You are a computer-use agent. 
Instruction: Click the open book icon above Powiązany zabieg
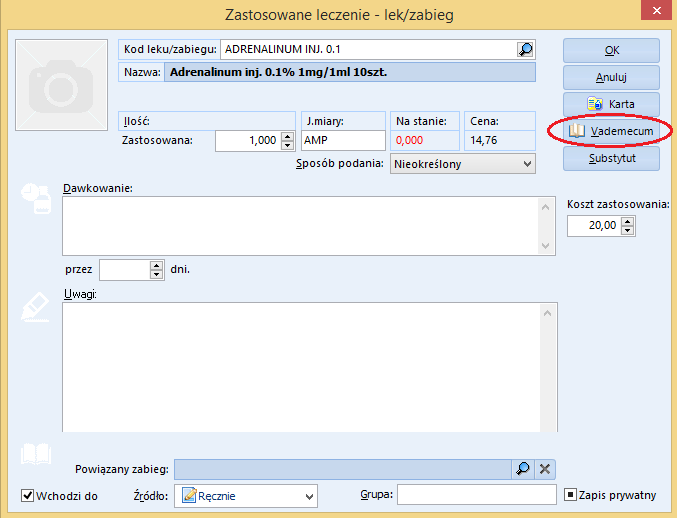pyautogui.click(x=36, y=454)
